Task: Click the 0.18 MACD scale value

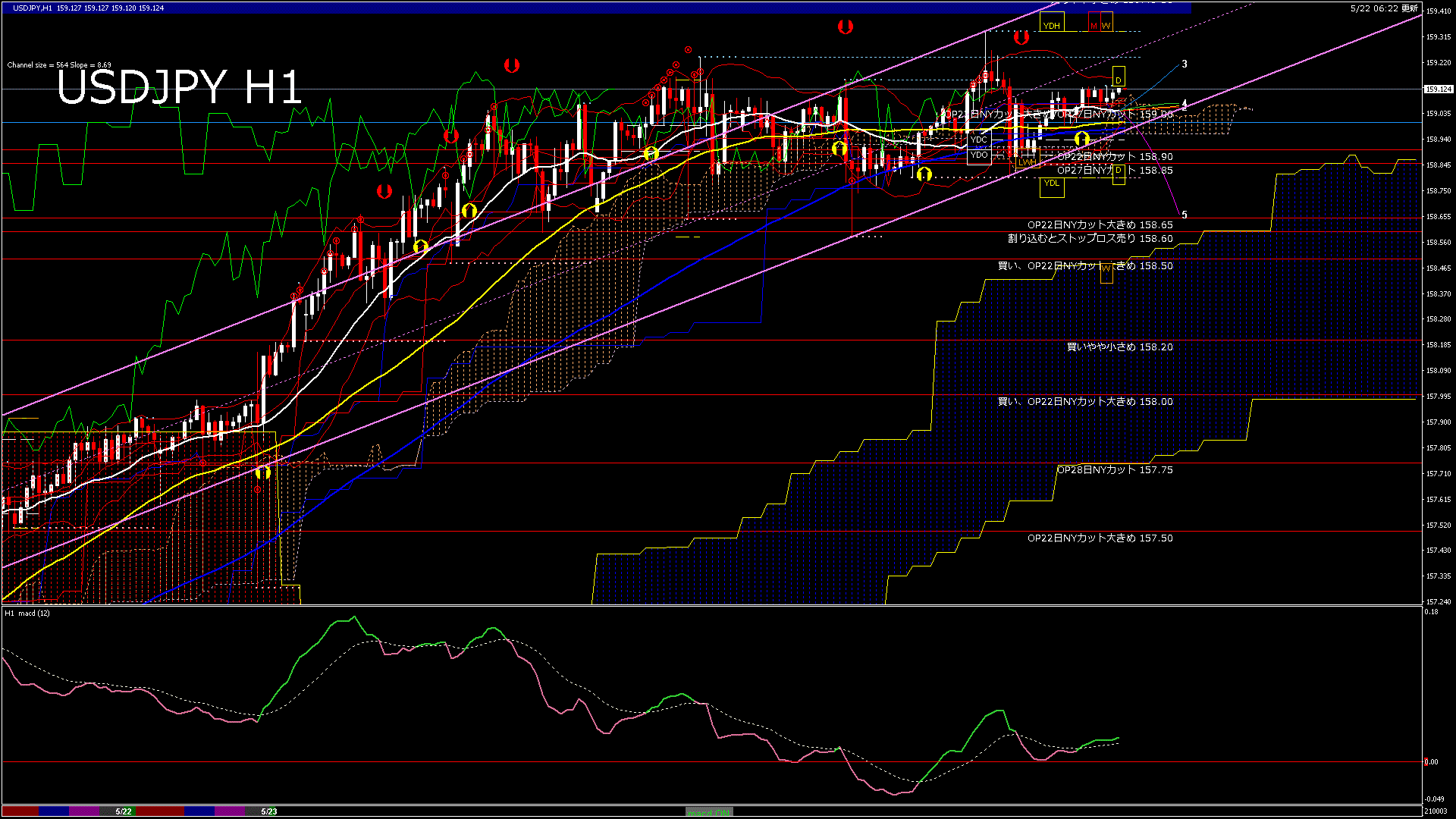Action: tap(1431, 612)
